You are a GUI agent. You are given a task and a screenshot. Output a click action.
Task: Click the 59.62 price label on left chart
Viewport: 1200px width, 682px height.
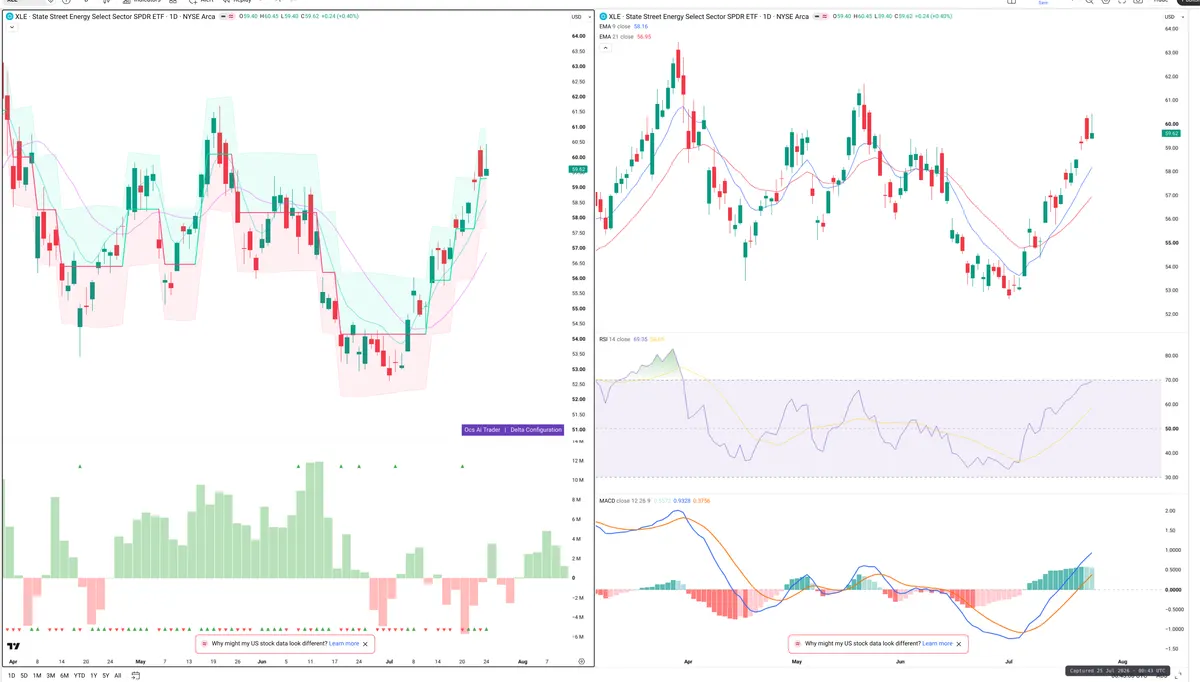click(x=577, y=170)
